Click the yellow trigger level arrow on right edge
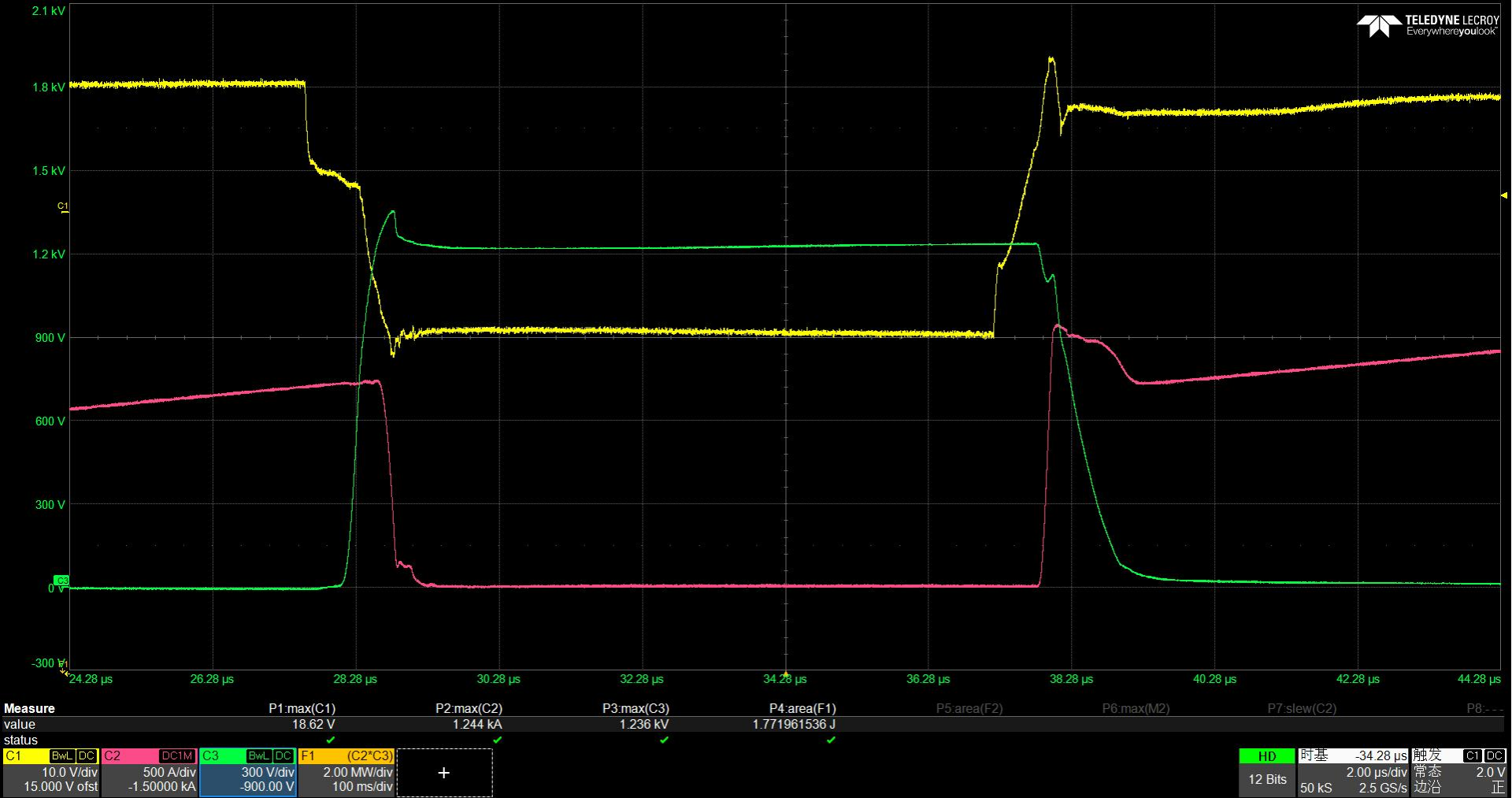The width and height of the screenshot is (1512, 798). point(1503,195)
